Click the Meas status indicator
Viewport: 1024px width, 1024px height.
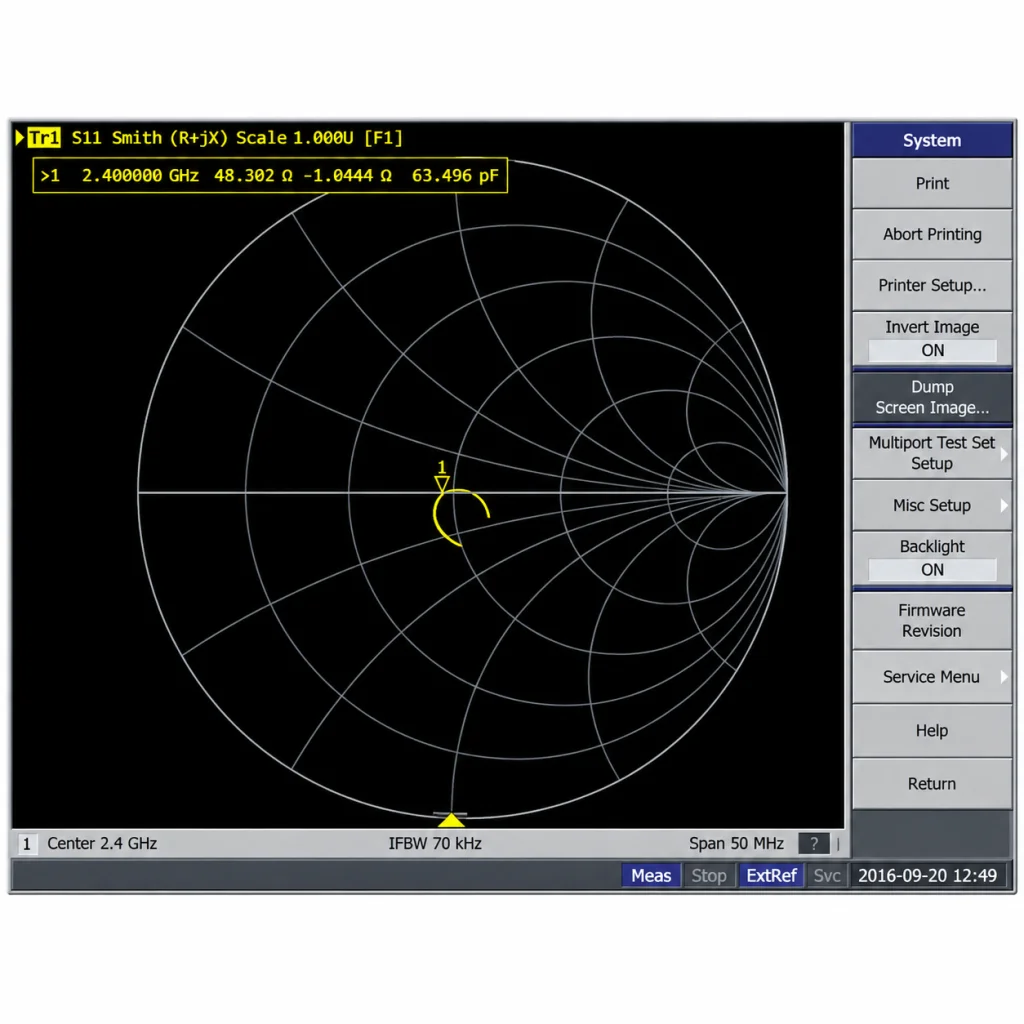[x=651, y=876]
